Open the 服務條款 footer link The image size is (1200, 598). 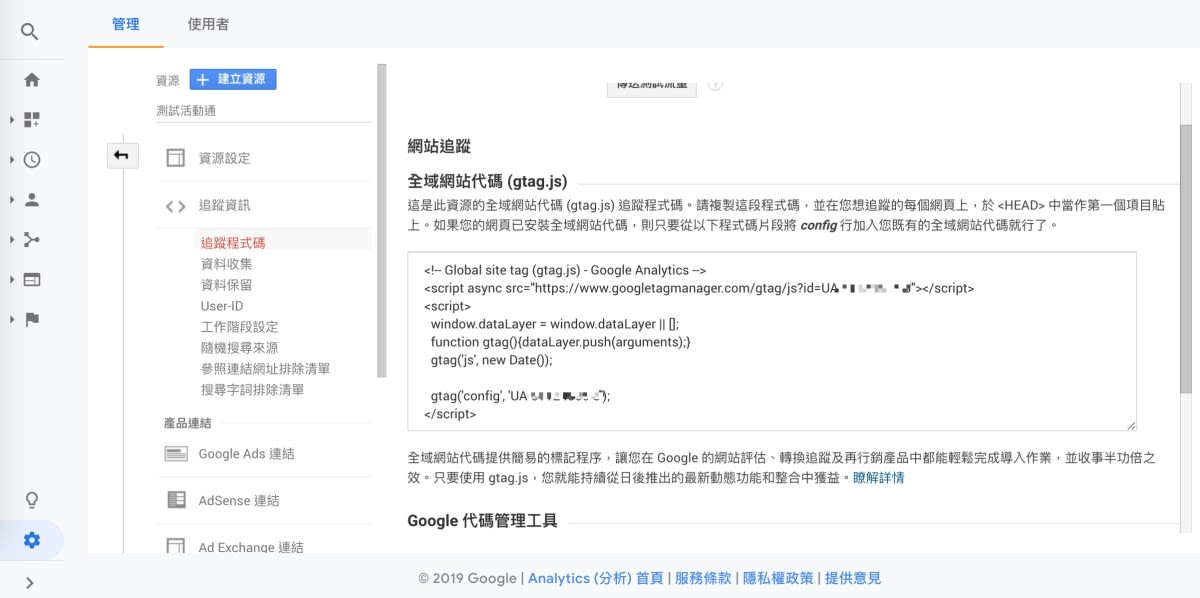(x=703, y=578)
